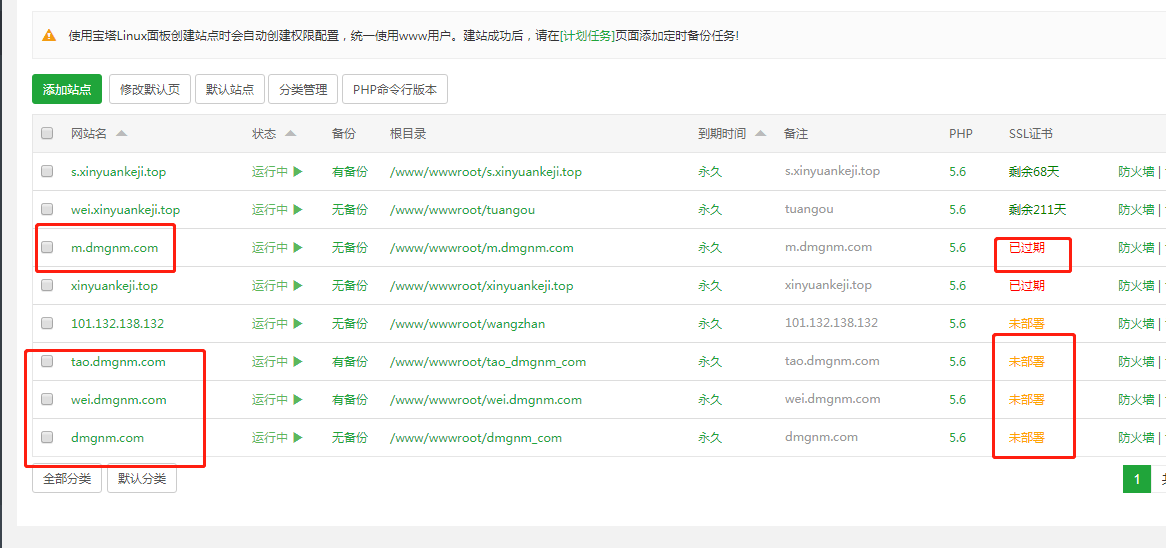Check the s.xinyuankeji.top row checkbox
Image resolution: width=1166 pixels, height=548 pixels.
point(47,171)
